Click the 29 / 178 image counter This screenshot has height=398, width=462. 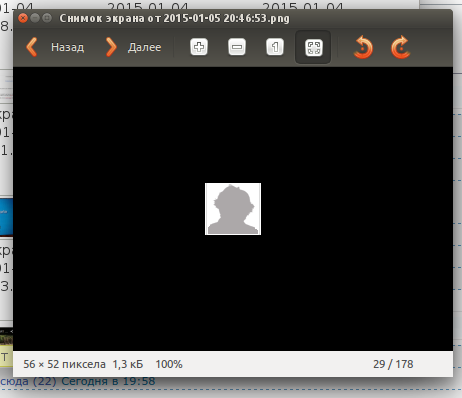(393, 364)
